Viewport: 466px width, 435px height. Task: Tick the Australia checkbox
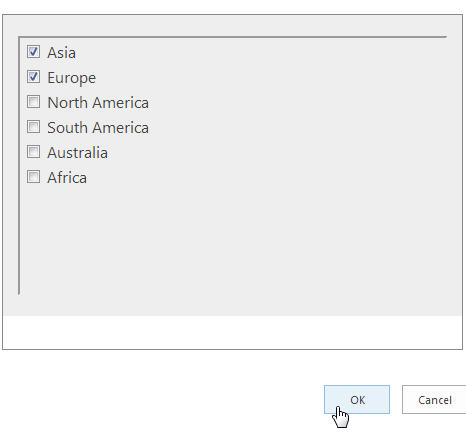(x=33, y=152)
